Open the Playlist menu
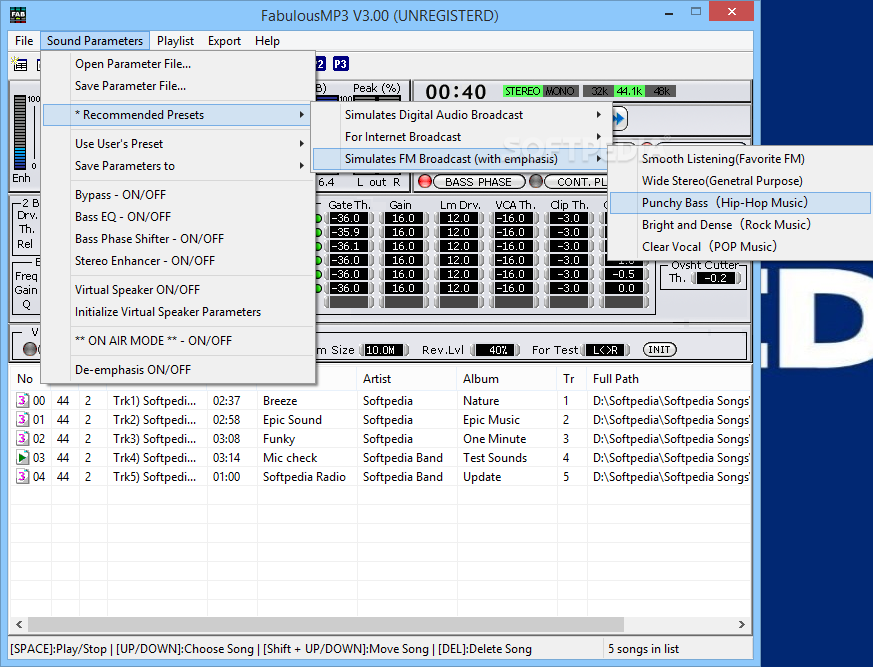The height and width of the screenshot is (667, 873). pos(175,41)
